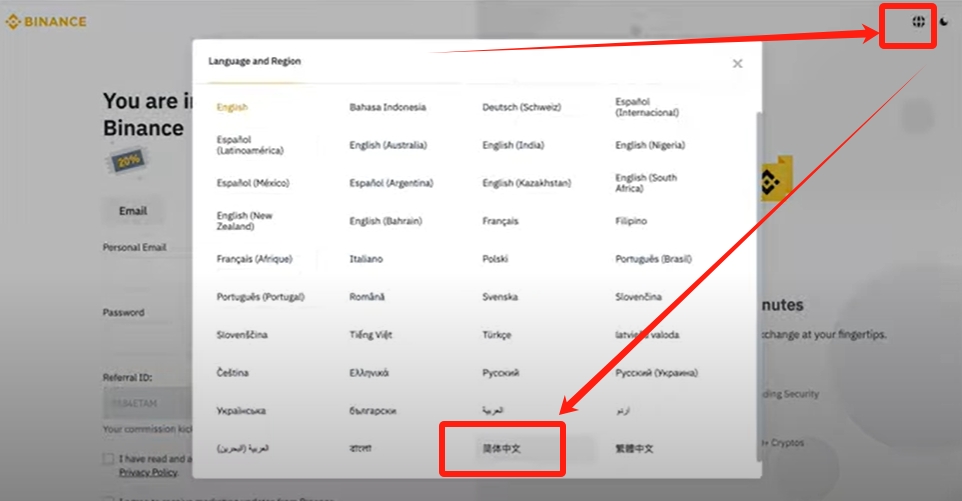The height and width of the screenshot is (501, 962).
Task: Select English (New Zealand) option
Action: (x=244, y=221)
